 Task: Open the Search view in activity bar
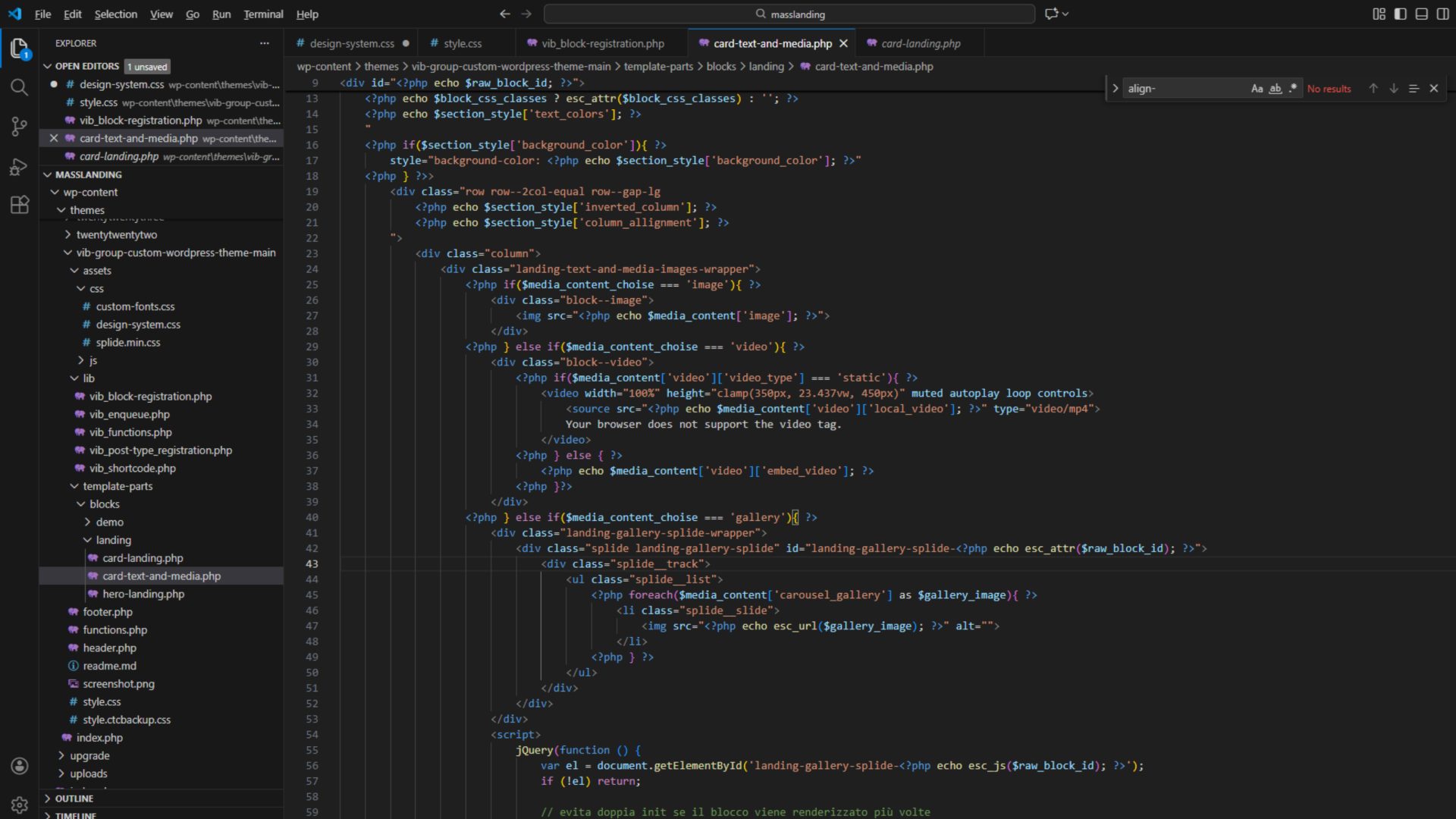[x=20, y=87]
